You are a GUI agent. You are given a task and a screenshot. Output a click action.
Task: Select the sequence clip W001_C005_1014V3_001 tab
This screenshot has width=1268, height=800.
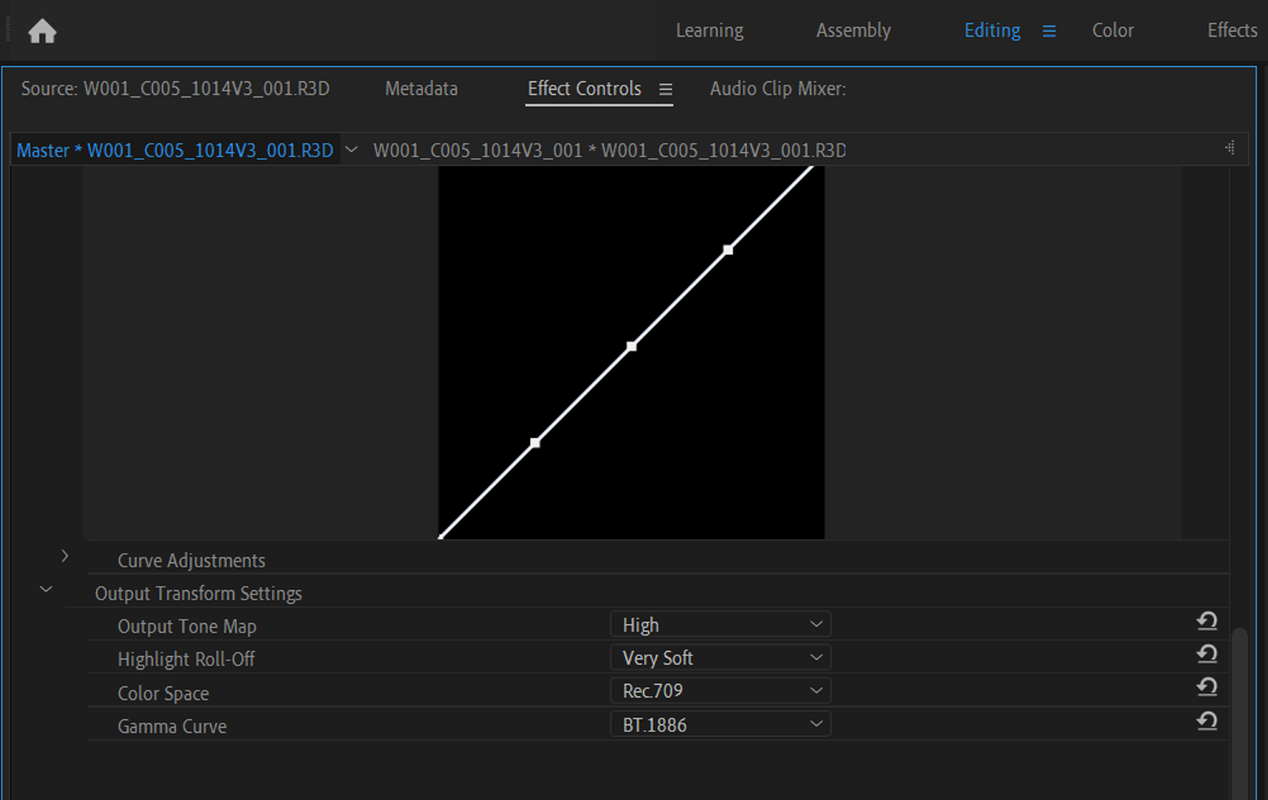point(609,150)
